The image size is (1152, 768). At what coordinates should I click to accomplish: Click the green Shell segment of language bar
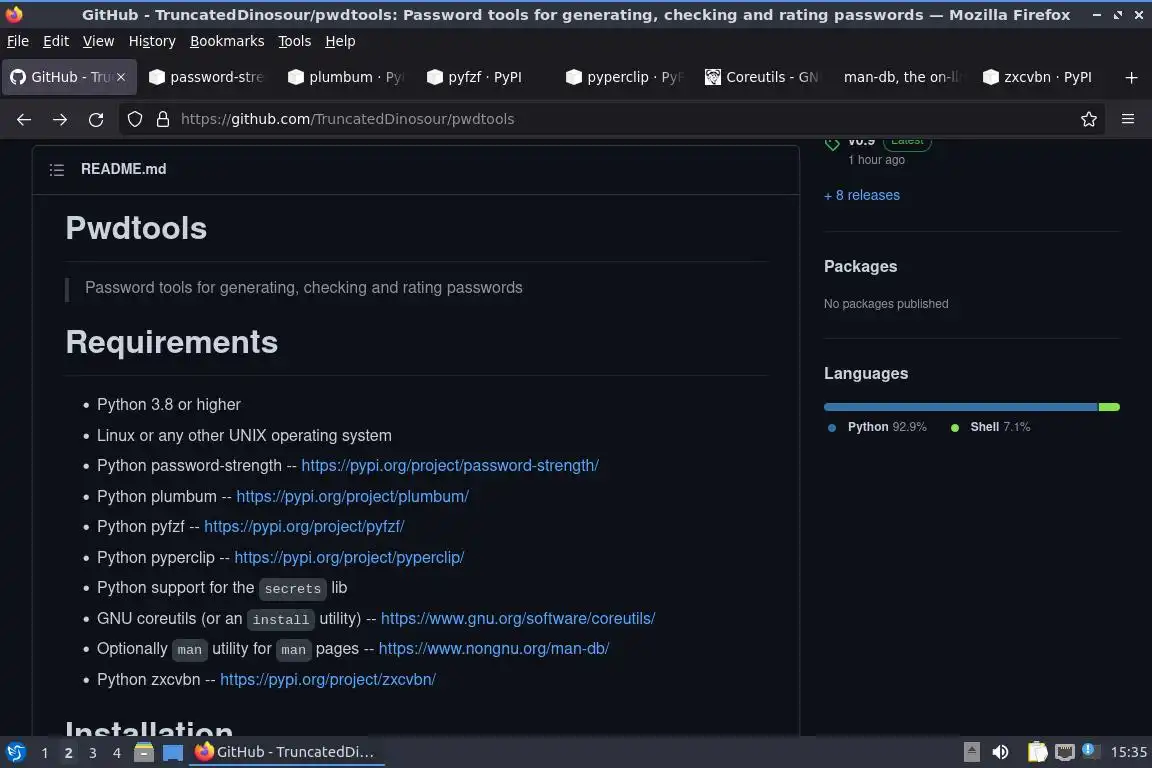[x=1109, y=407]
